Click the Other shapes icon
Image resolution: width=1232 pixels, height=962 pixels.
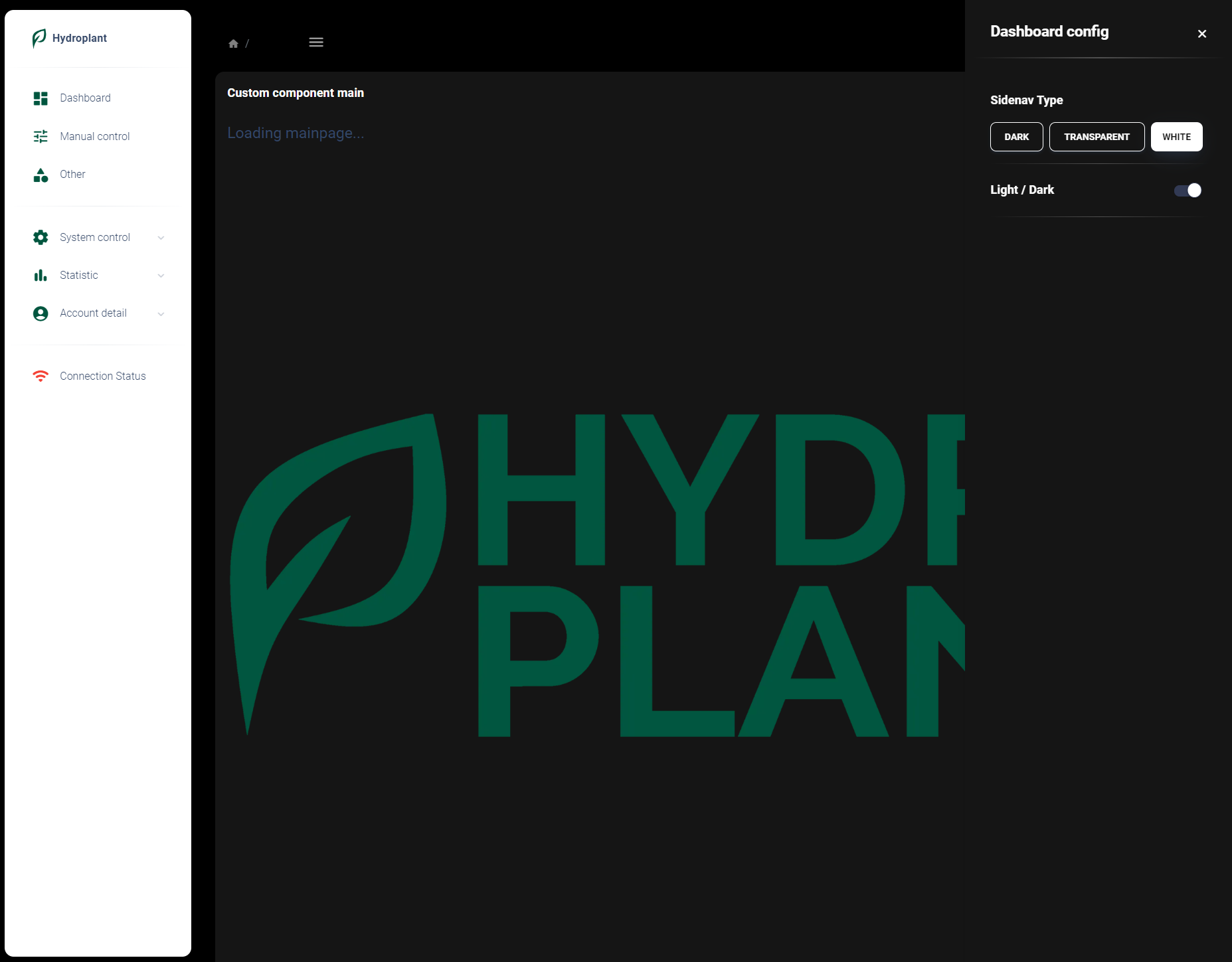(40, 175)
